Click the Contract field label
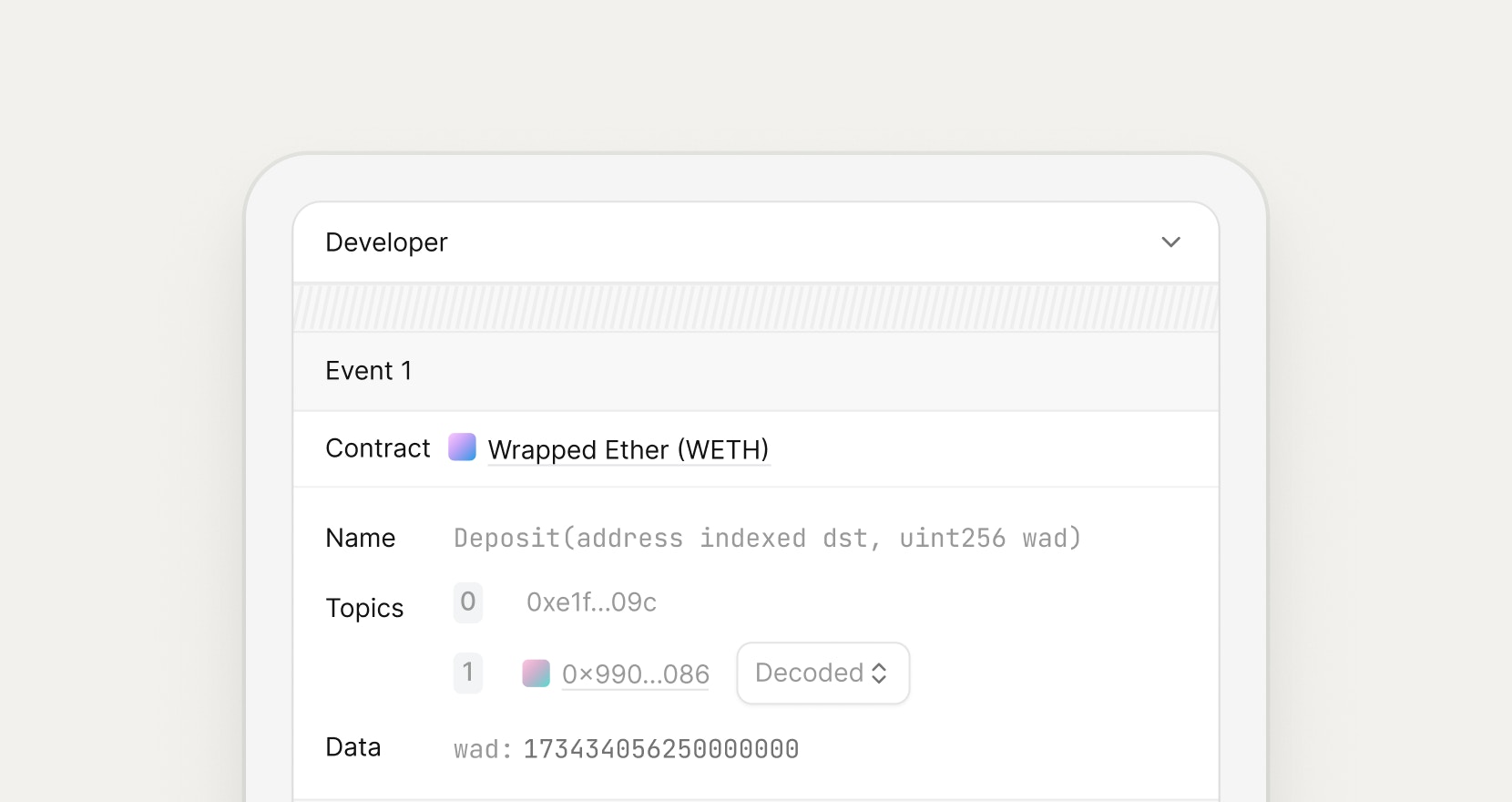Viewport: 1512px width, 802px height. 378,448
